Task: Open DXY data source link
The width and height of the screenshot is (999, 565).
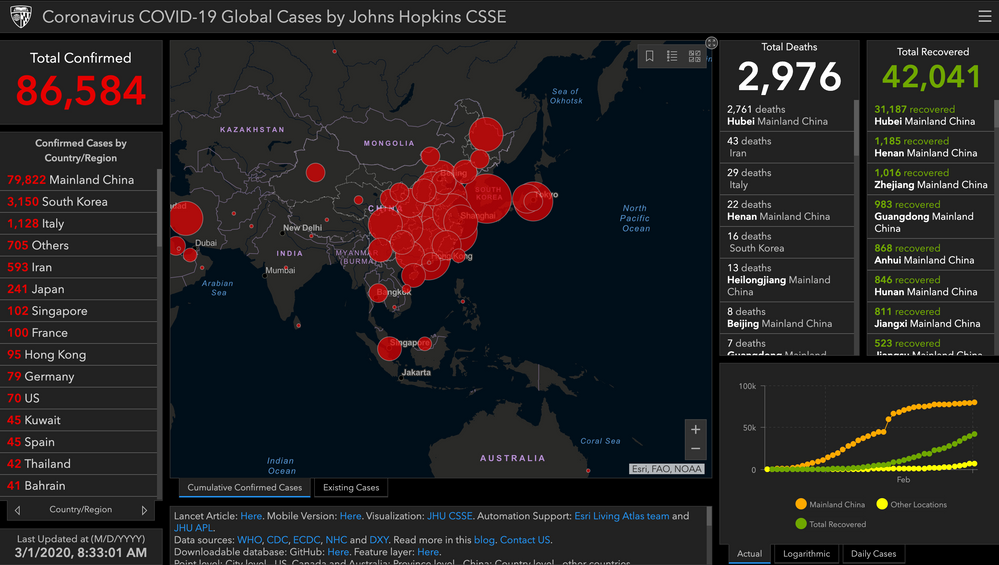Action: pyautogui.click(x=378, y=540)
